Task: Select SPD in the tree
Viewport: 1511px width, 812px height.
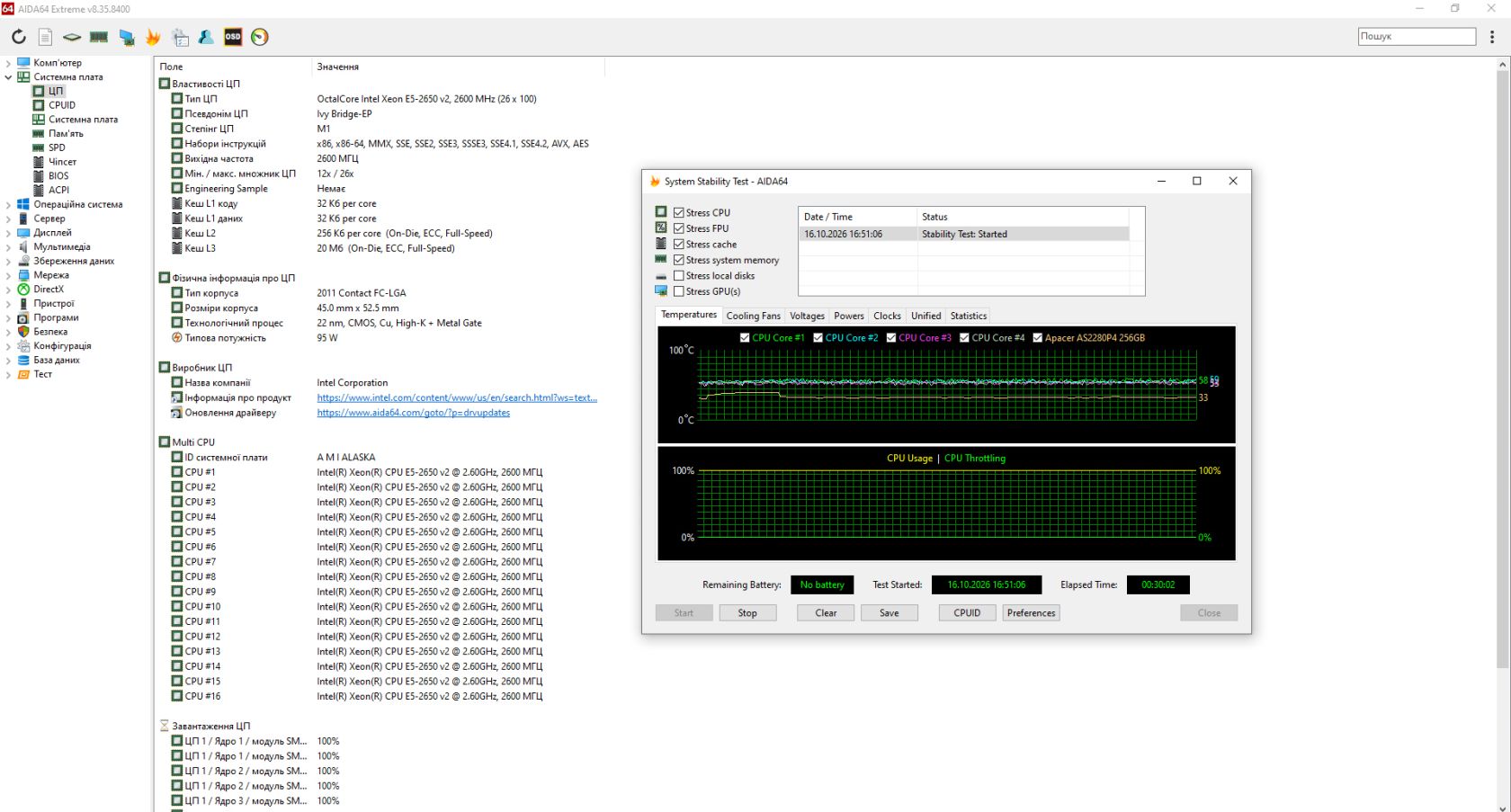Action: click(57, 147)
